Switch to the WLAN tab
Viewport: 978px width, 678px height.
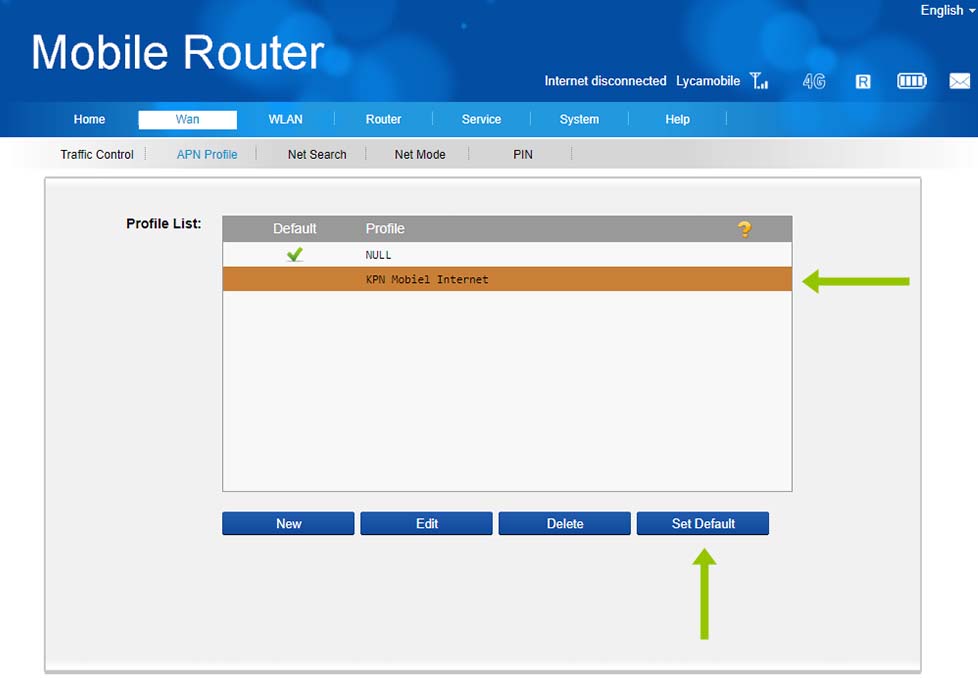285,119
